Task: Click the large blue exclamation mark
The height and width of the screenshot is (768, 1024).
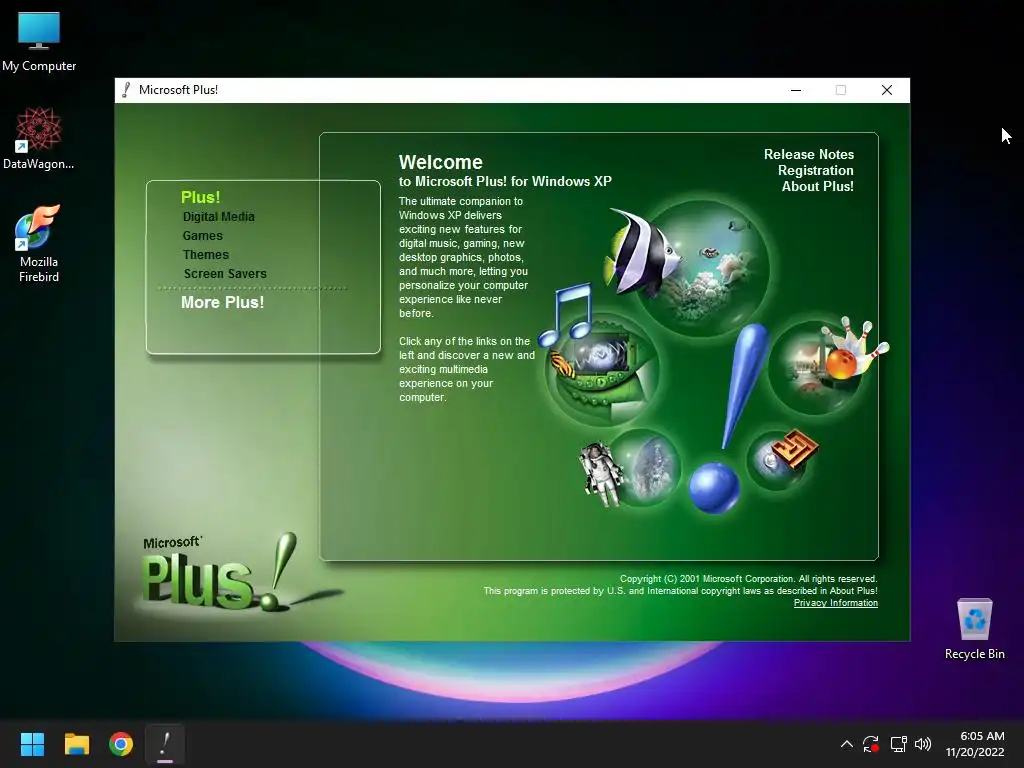Action: click(x=728, y=418)
